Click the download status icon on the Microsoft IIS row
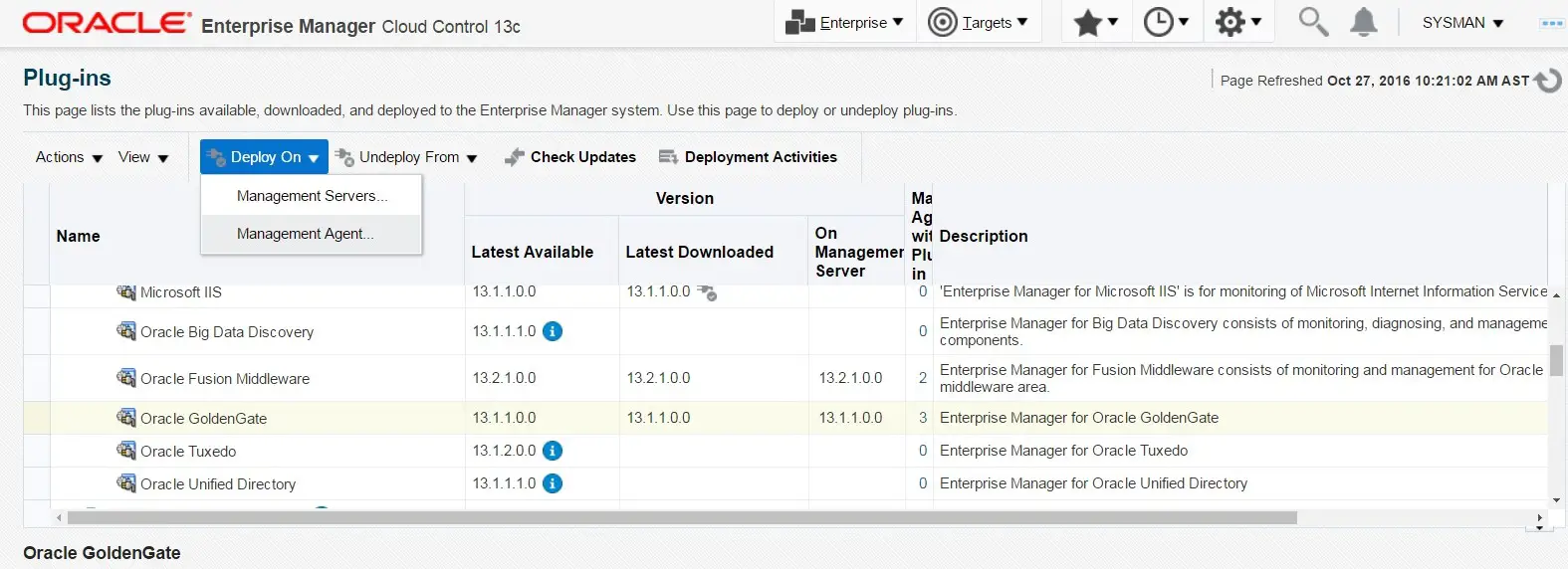The image size is (1568, 569). tap(707, 292)
